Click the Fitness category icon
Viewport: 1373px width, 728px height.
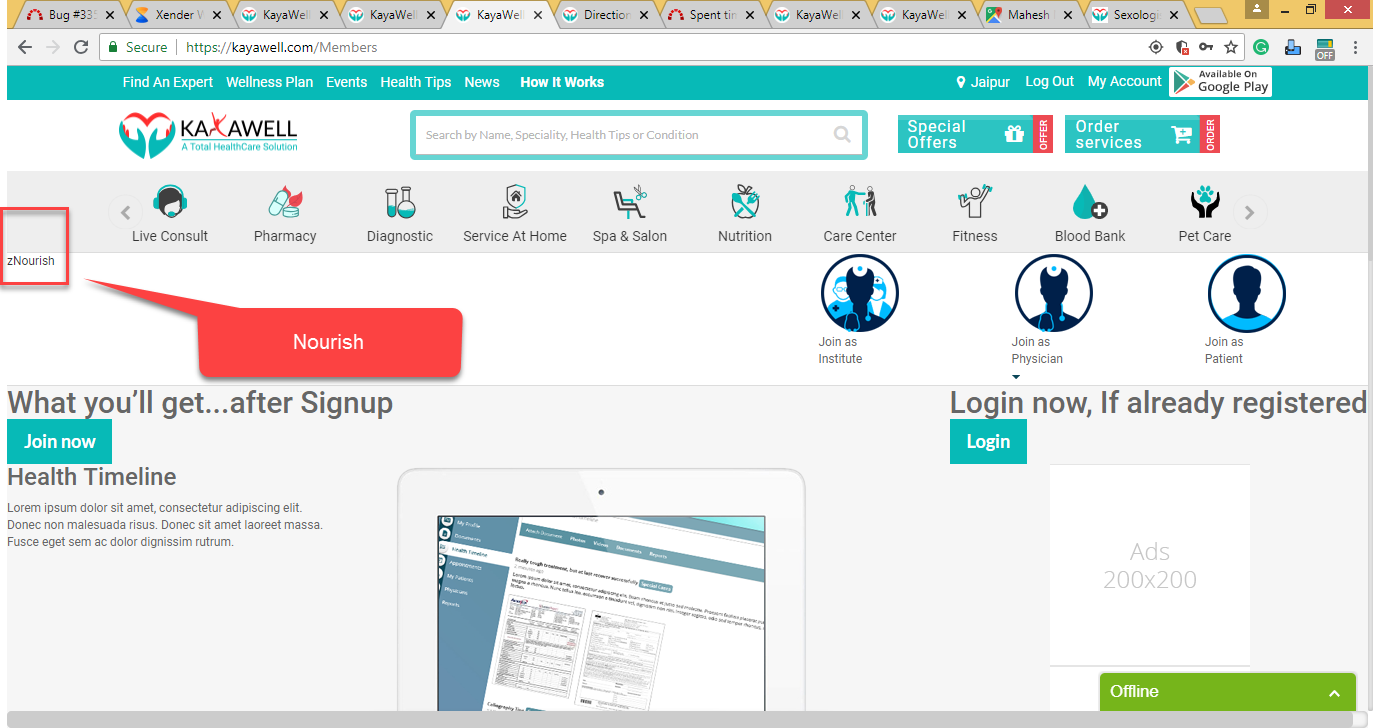coord(975,203)
